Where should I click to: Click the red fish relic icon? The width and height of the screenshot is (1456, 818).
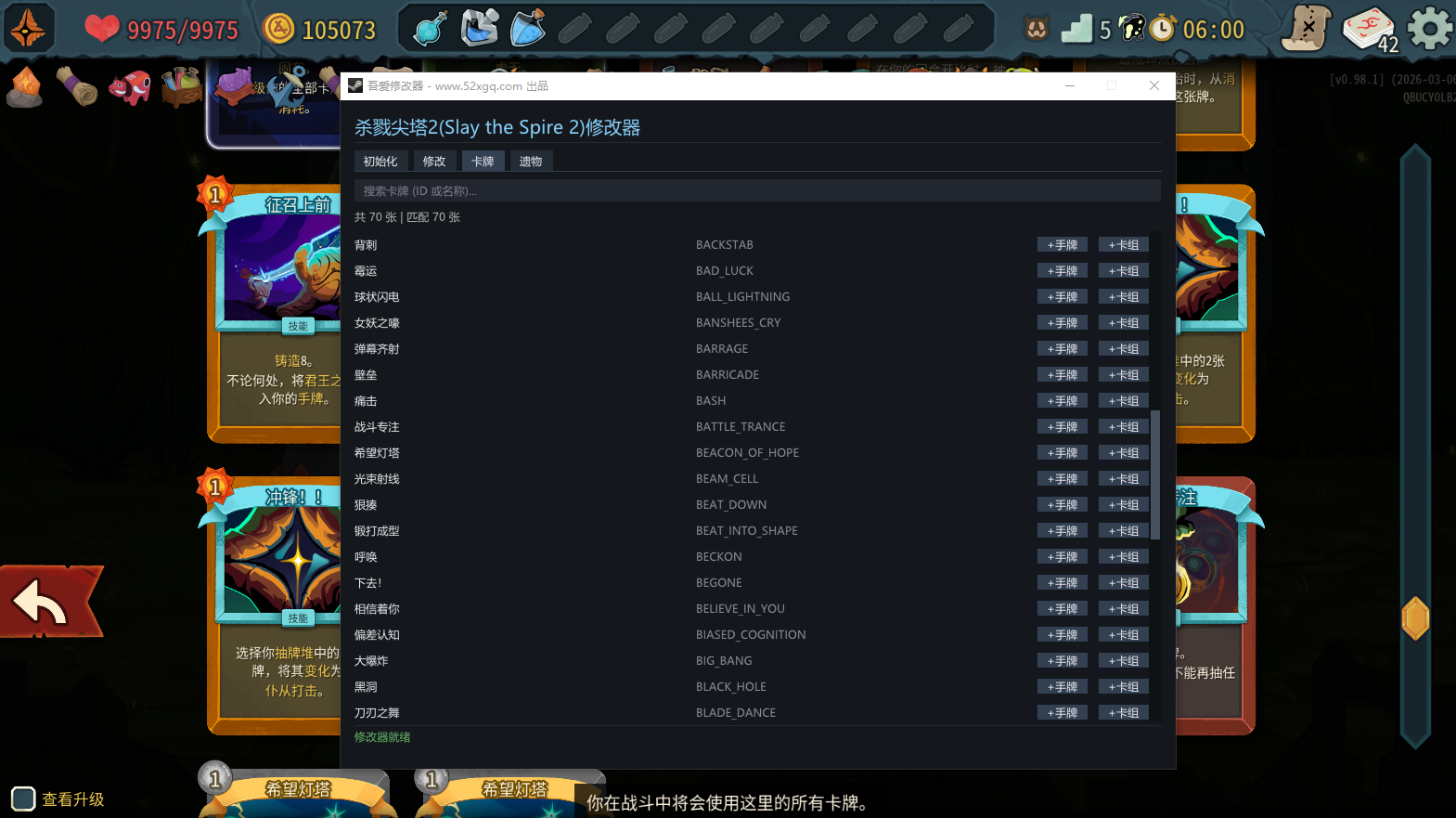click(x=130, y=87)
